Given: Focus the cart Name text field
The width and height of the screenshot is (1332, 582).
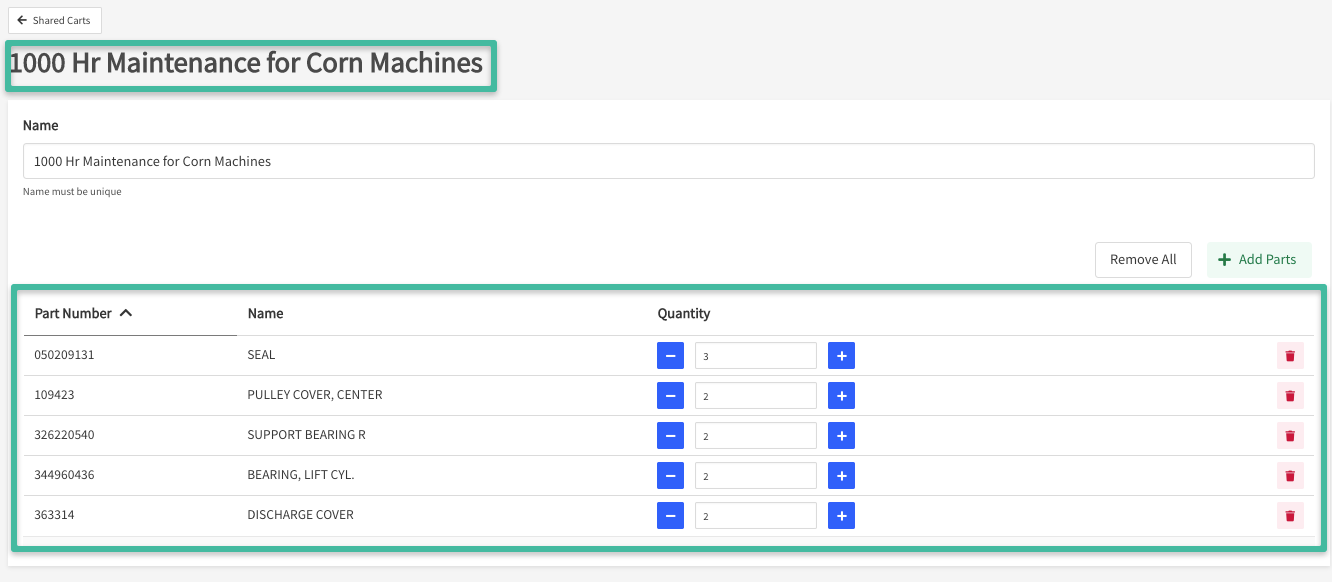Looking at the screenshot, I should (668, 161).
